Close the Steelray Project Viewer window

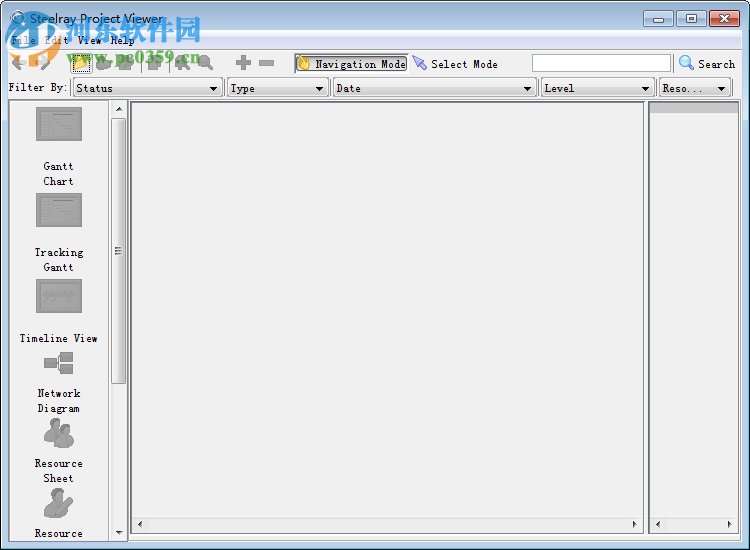click(725, 19)
